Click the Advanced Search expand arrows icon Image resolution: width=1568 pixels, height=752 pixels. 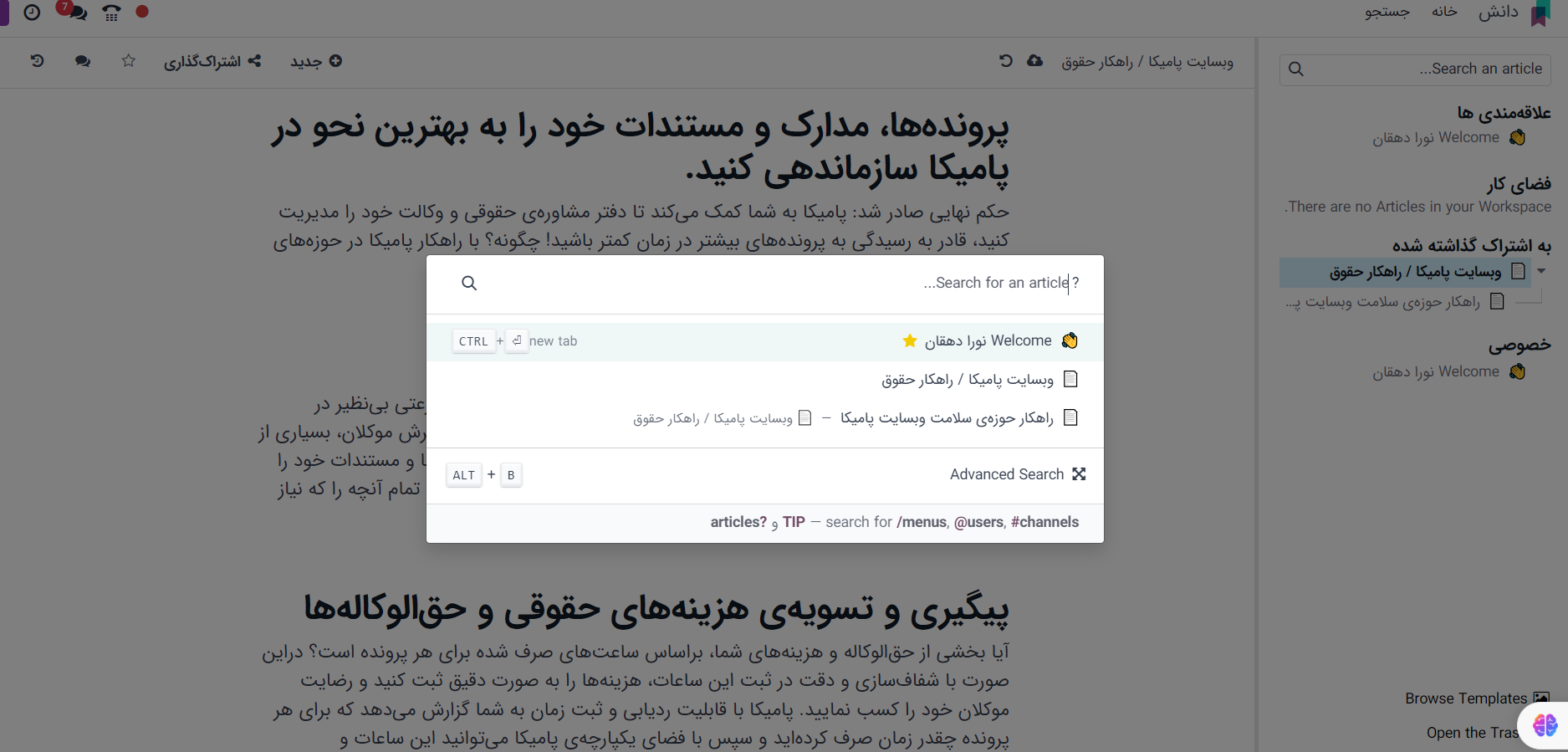[x=1079, y=474]
